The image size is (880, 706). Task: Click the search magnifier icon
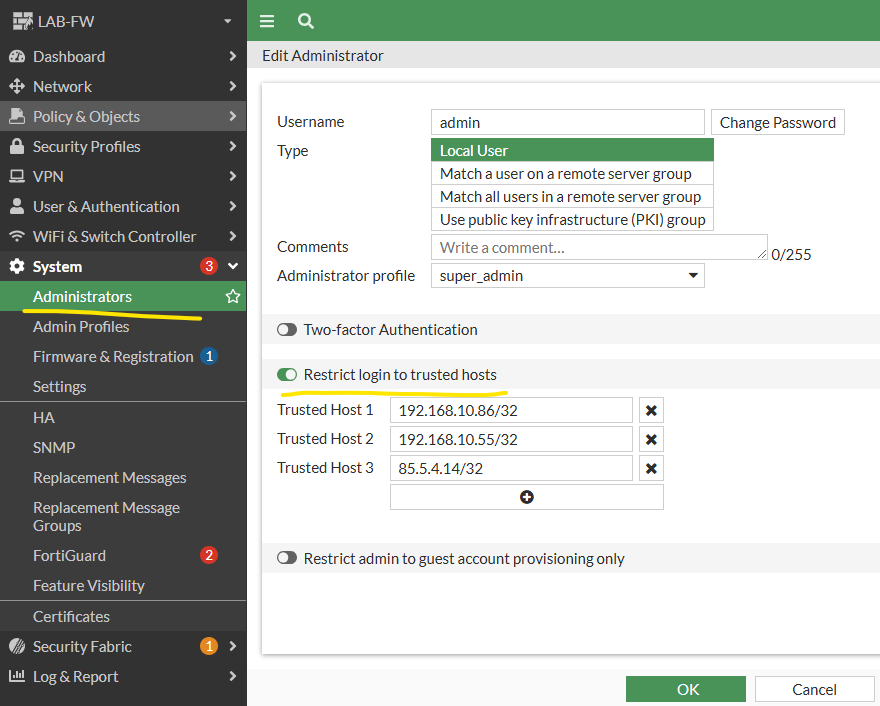pyautogui.click(x=306, y=21)
